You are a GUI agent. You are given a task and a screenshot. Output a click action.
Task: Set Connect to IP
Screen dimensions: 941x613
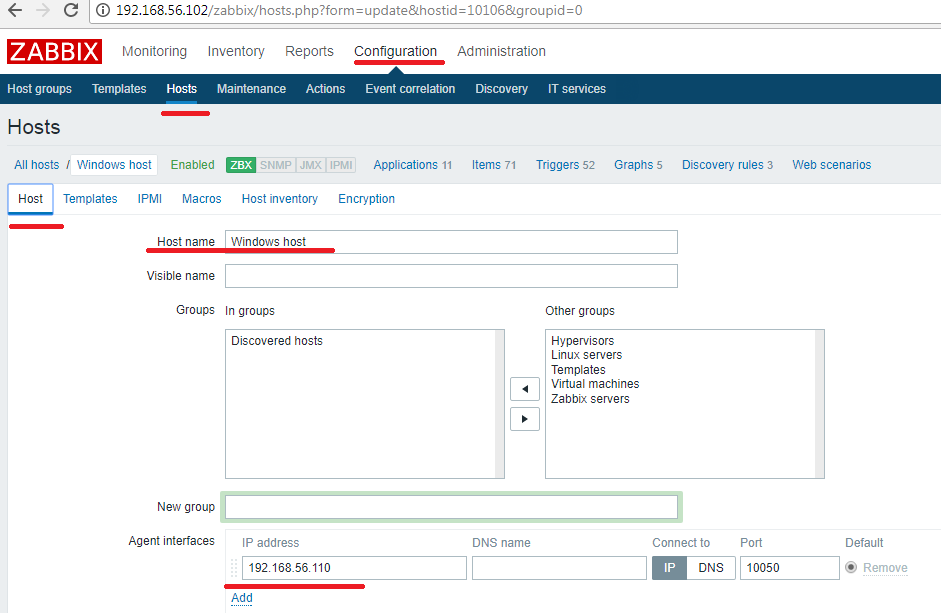tap(669, 568)
